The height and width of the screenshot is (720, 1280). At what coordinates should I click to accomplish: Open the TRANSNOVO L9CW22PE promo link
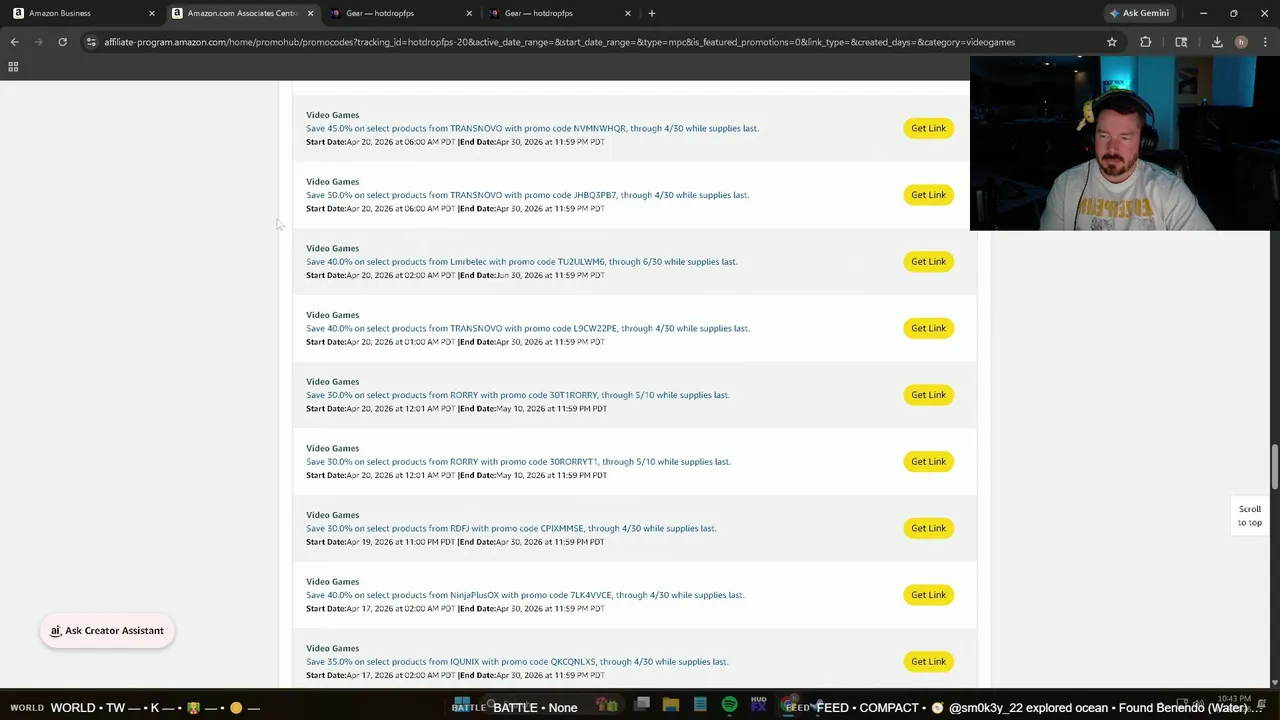[x=527, y=328]
